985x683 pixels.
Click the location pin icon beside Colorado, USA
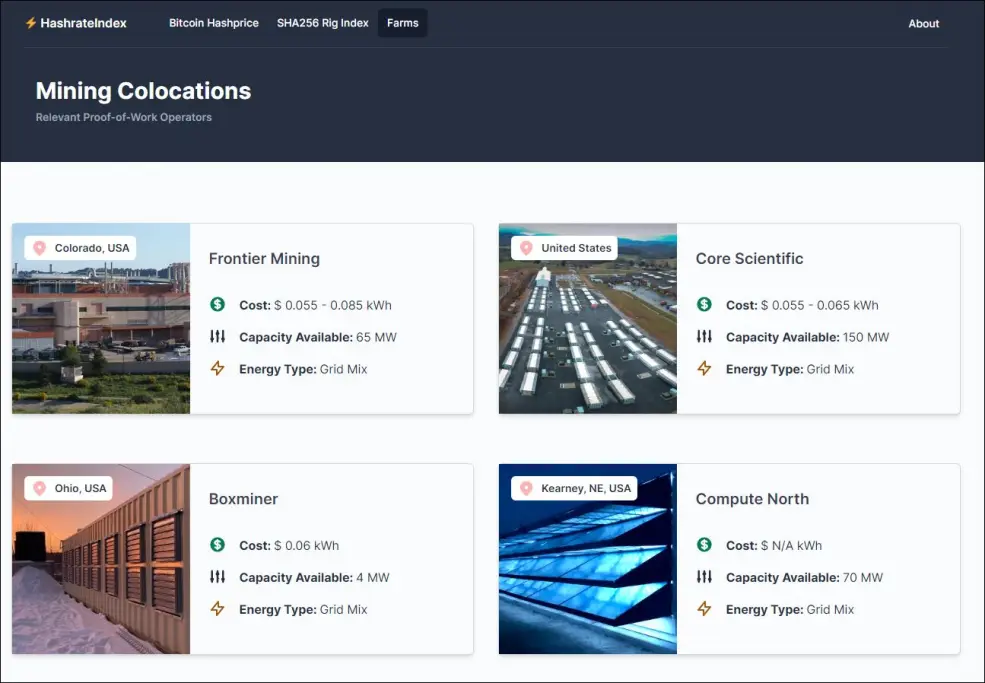point(40,248)
